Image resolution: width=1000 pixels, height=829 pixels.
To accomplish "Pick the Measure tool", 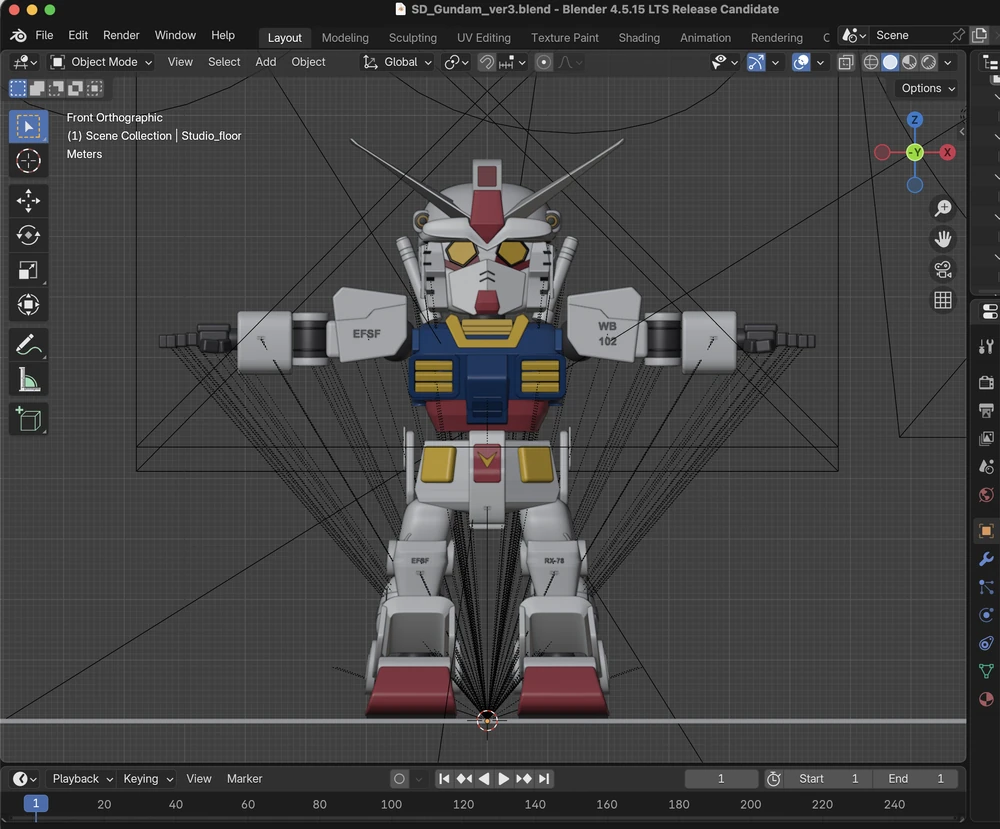I will click(x=28, y=380).
